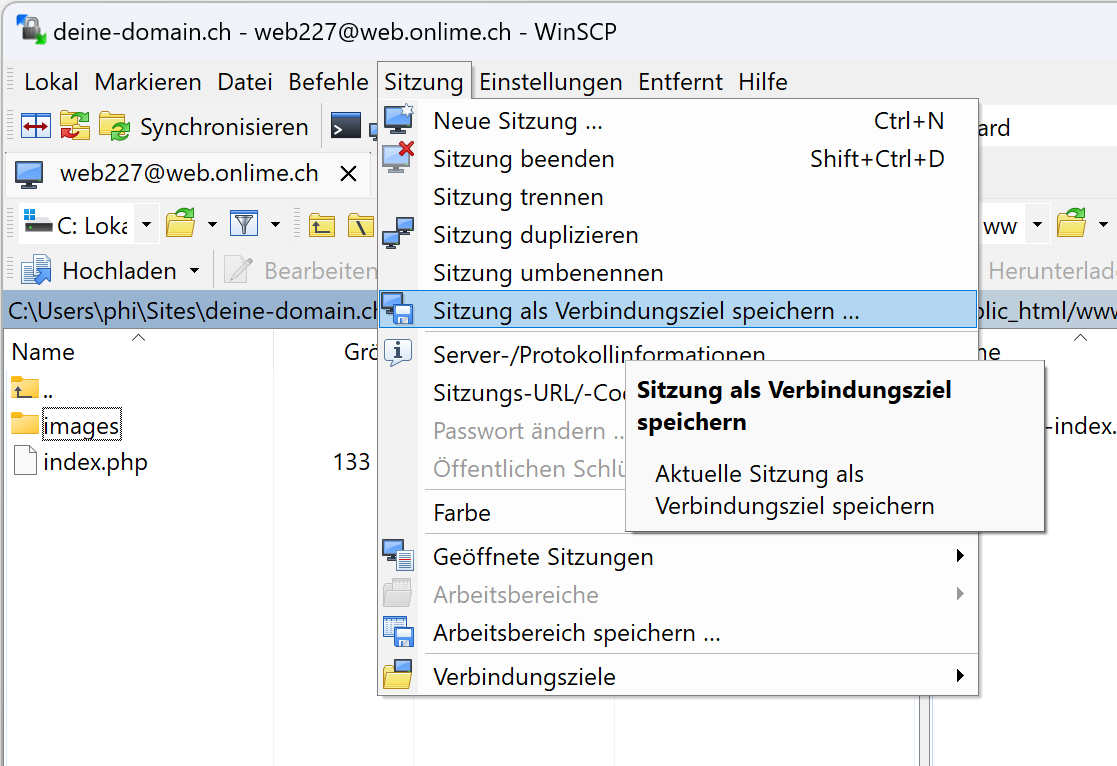Open the remote directory dropdown arrow
The width and height of the screenshot is (1117, 766).
point(1037,224)
